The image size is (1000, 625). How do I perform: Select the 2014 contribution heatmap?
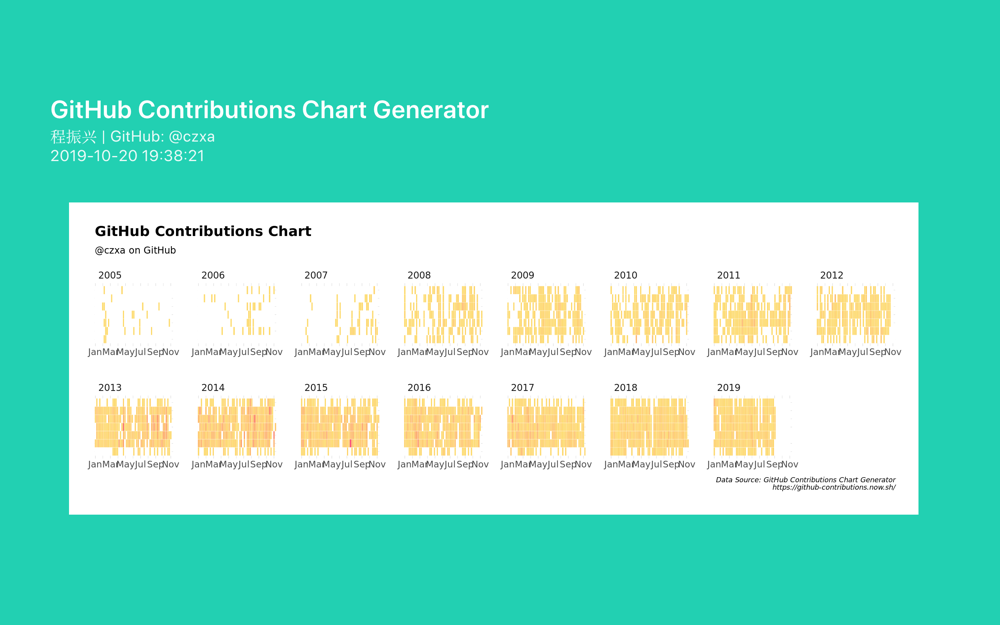237,426
